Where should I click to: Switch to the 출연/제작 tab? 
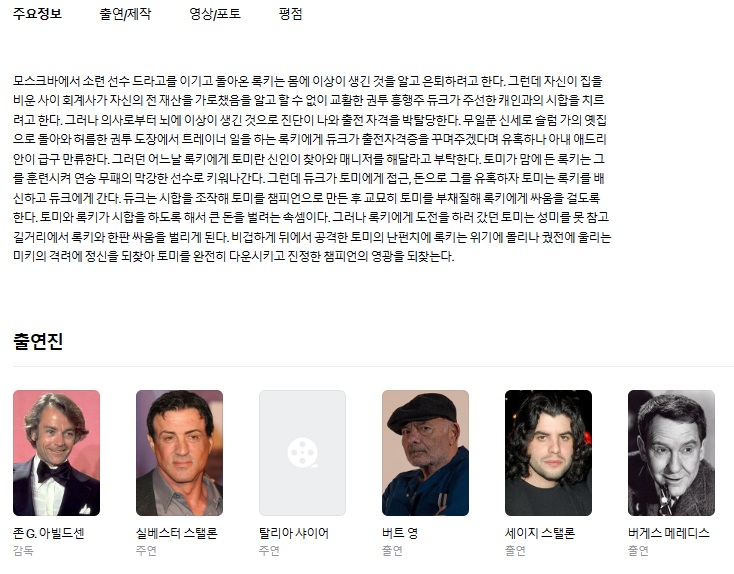pos(125,14)
